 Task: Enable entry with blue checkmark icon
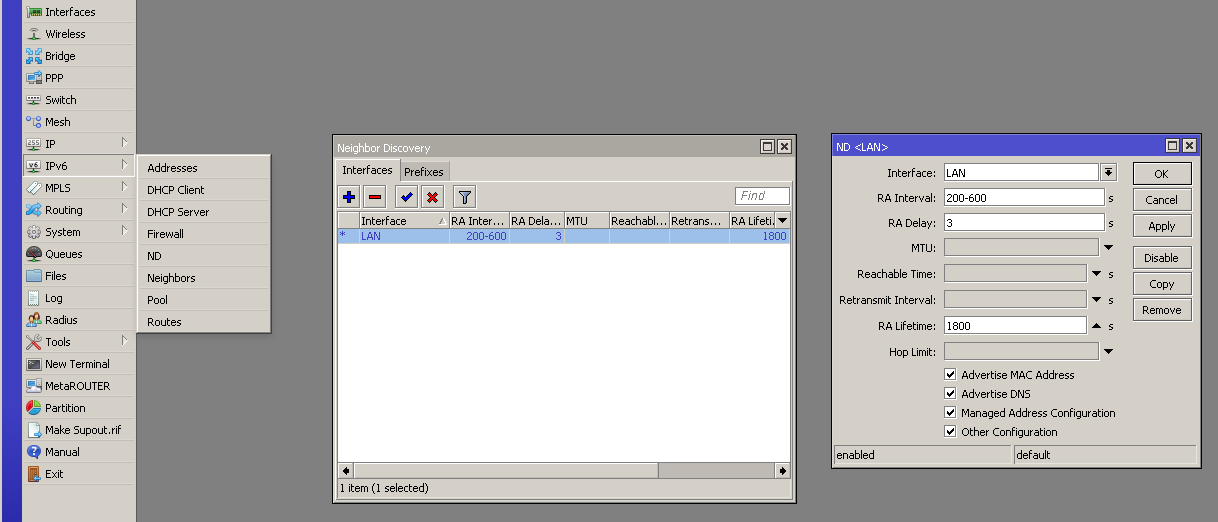(406, 197)
